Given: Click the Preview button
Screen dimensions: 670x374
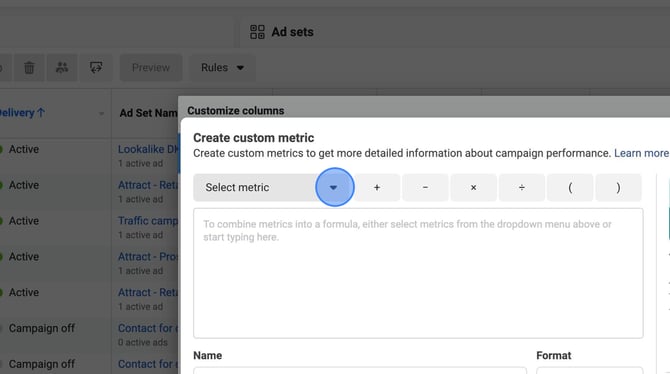Looking at the screenshot, I should tap(150, 68).
